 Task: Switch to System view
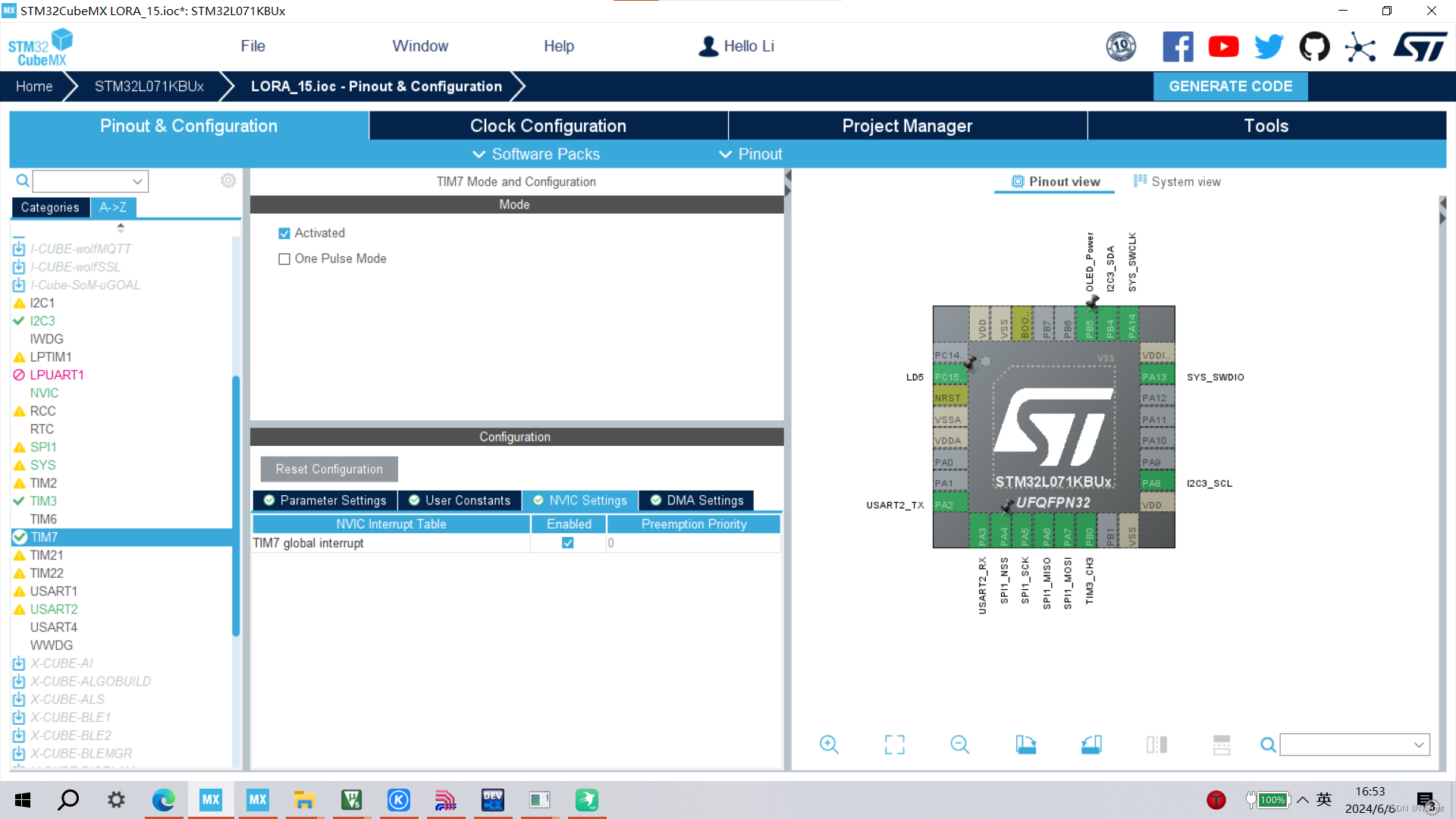[1177, 182]
